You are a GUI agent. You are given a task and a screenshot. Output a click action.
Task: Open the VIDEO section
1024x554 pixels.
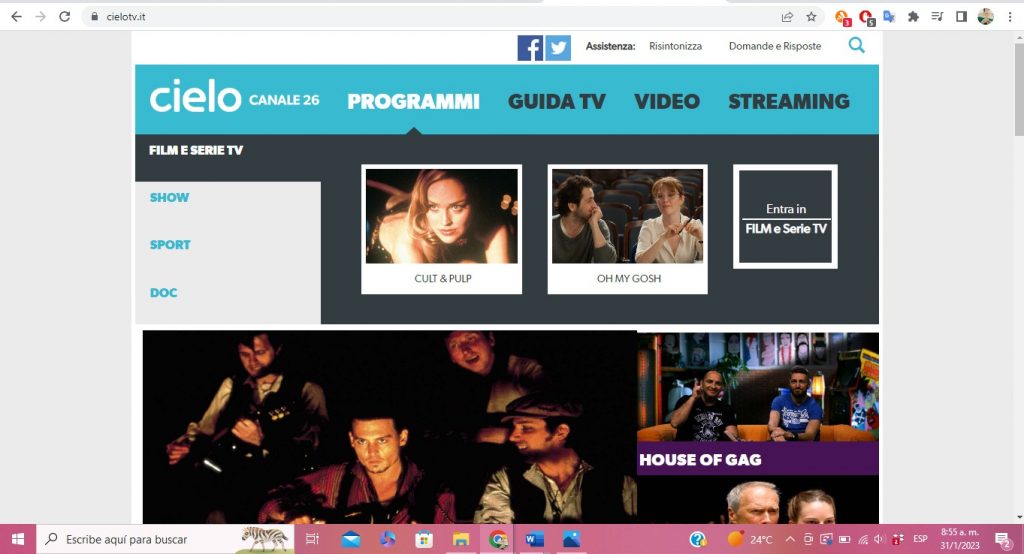666,101
